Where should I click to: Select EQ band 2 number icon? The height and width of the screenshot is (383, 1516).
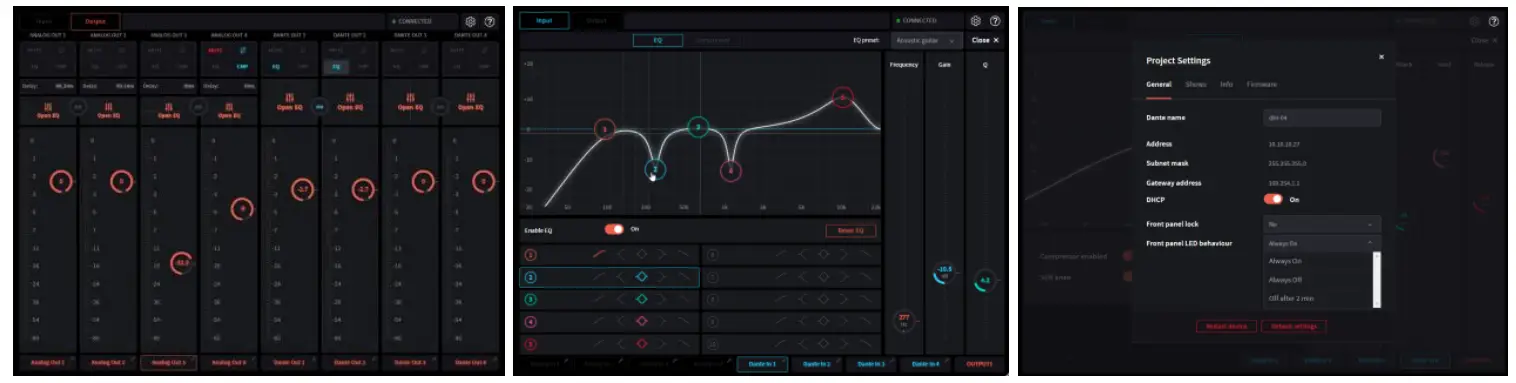[531, 278]
